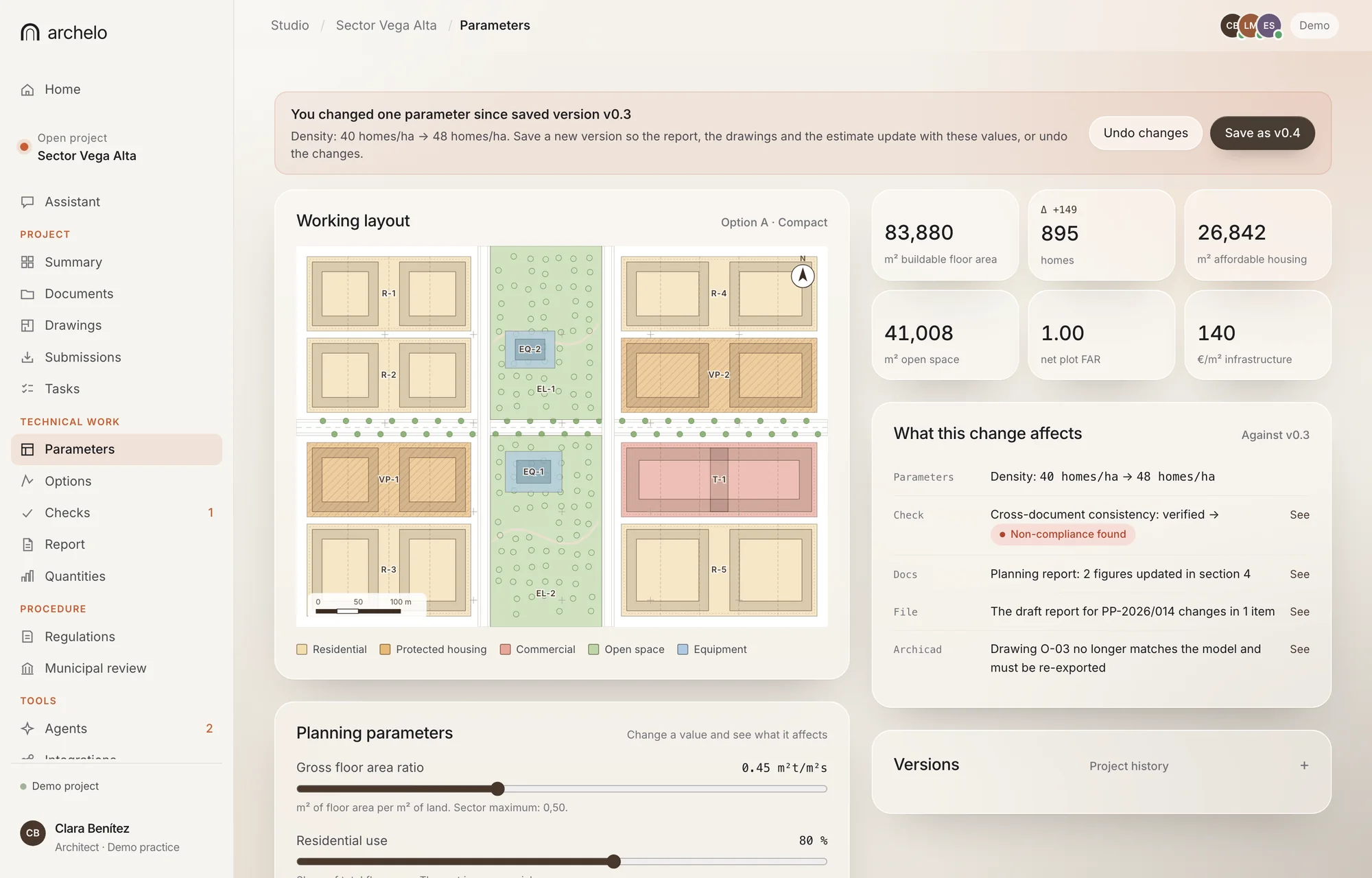The width and height of the screenshot is (1372, 878).
Task: Click the Gross floor area ratio slider handle
Action: tap(498, 789)
